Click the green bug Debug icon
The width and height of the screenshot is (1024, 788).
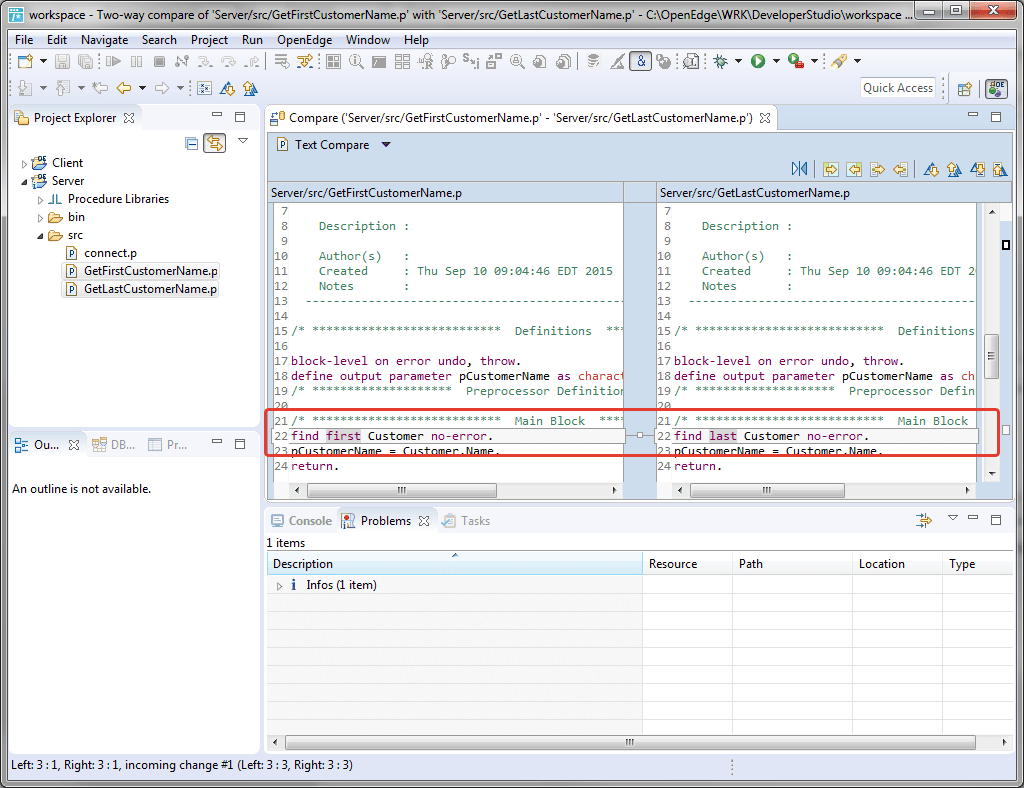click(721, 61)
